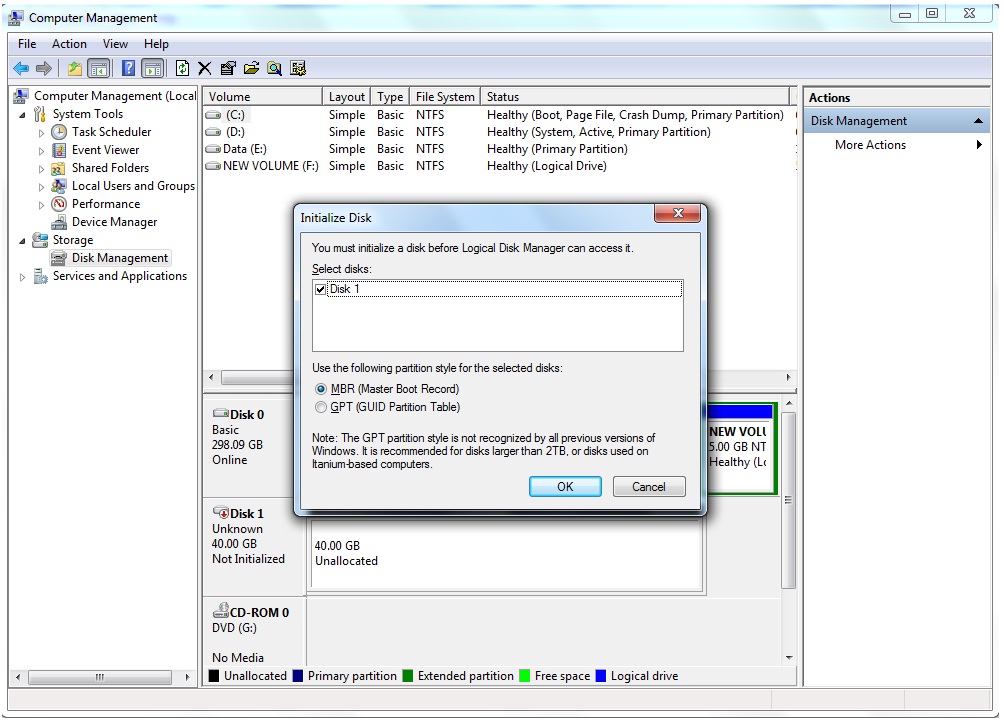The width and height of the screenshot is (1004, 720).
Task: Click the Task Scheduler clock icon
Action: tap(59, 132)
